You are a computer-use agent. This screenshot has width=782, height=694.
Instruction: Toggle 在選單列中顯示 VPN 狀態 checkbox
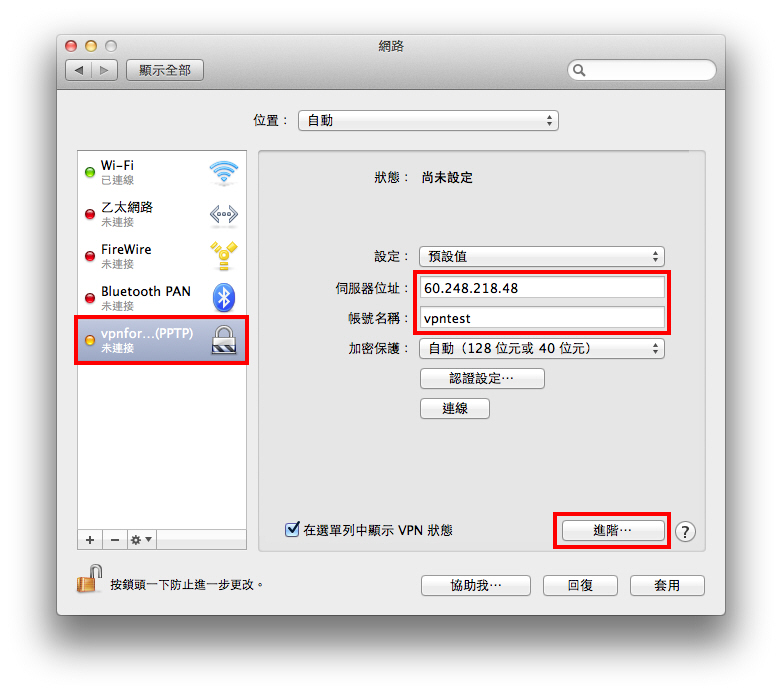(292, 529)
